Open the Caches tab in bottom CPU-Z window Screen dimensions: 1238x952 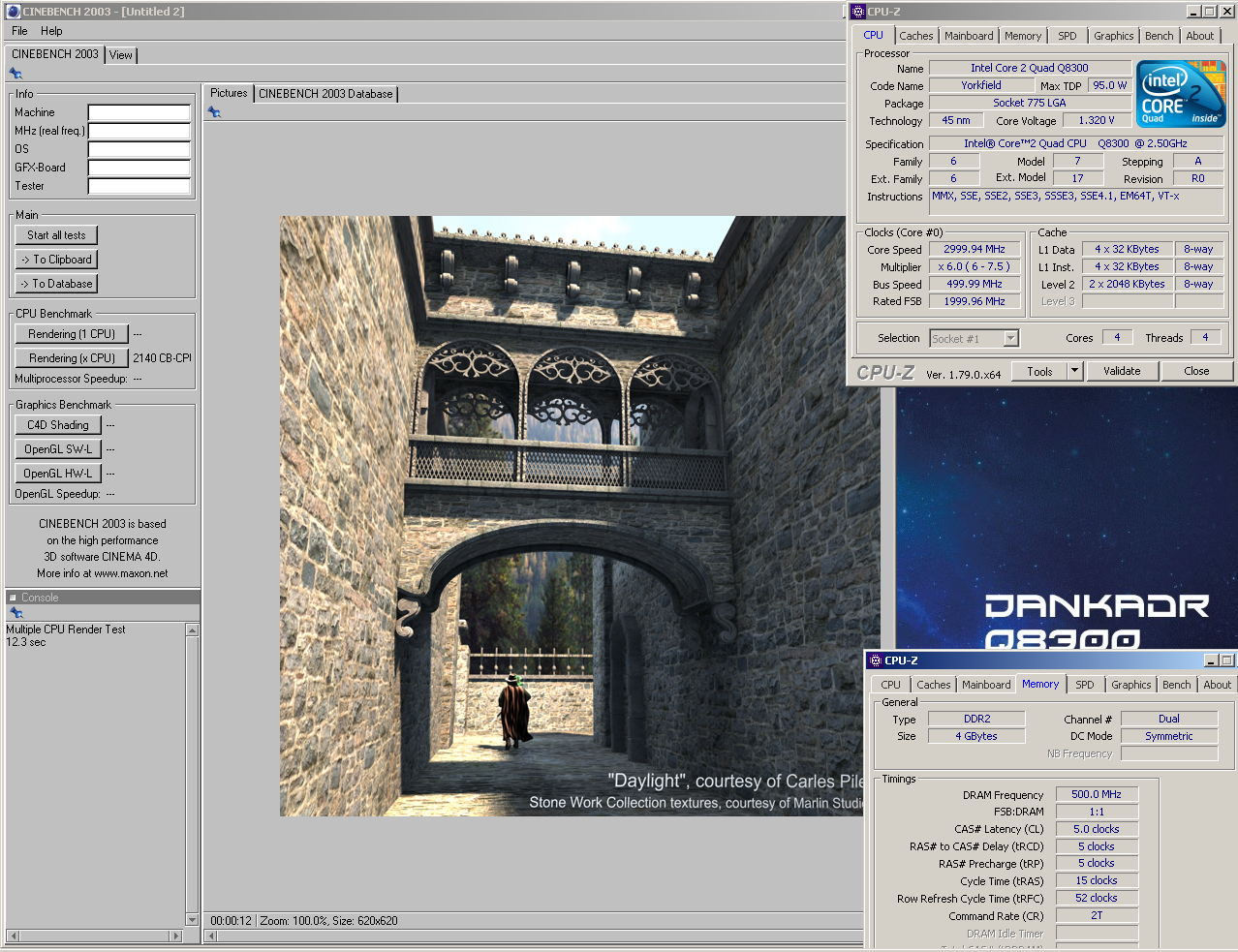point(934,685)
